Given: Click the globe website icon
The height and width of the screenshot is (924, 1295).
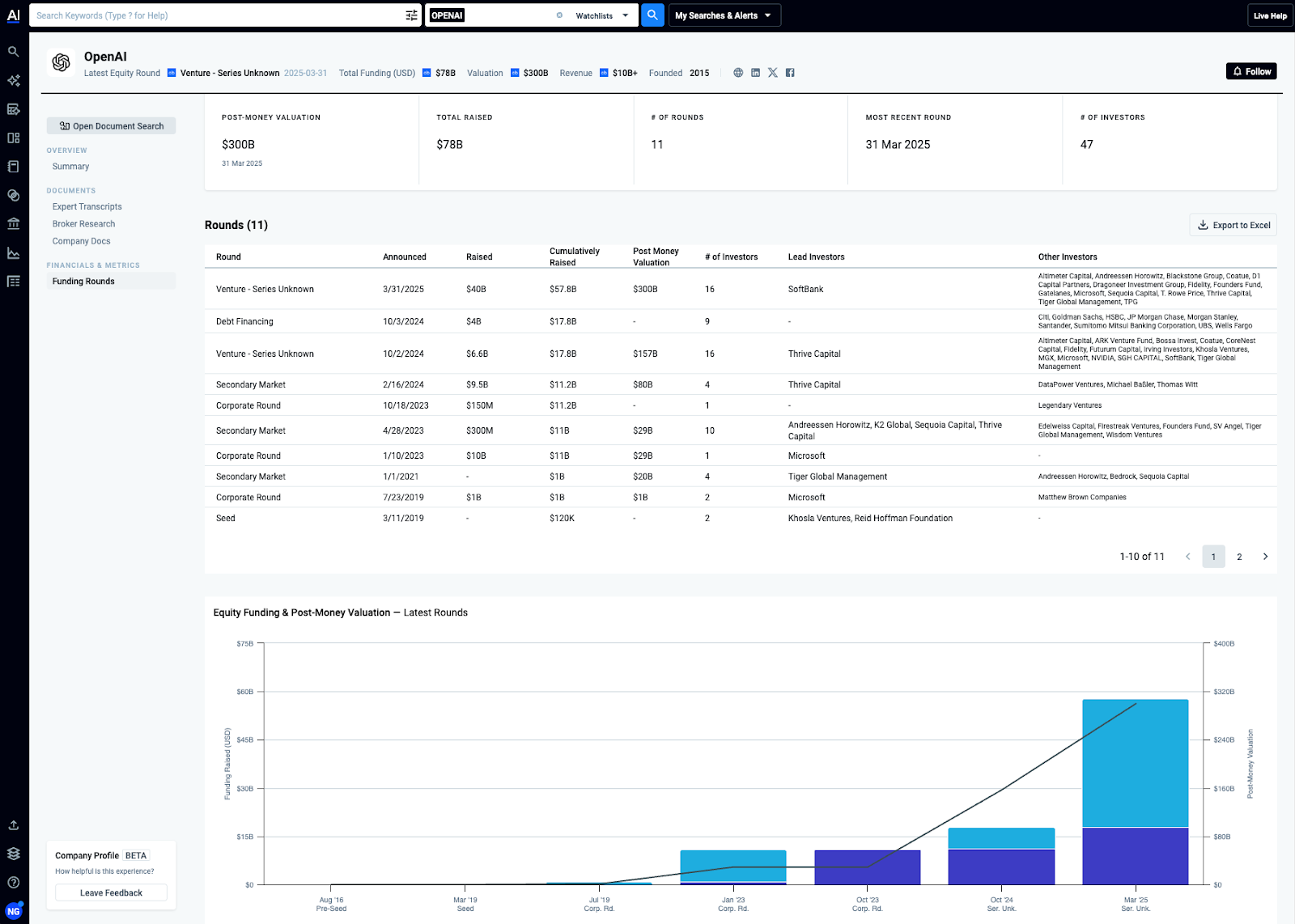Looking at the screenshot, I should (738, 73).
